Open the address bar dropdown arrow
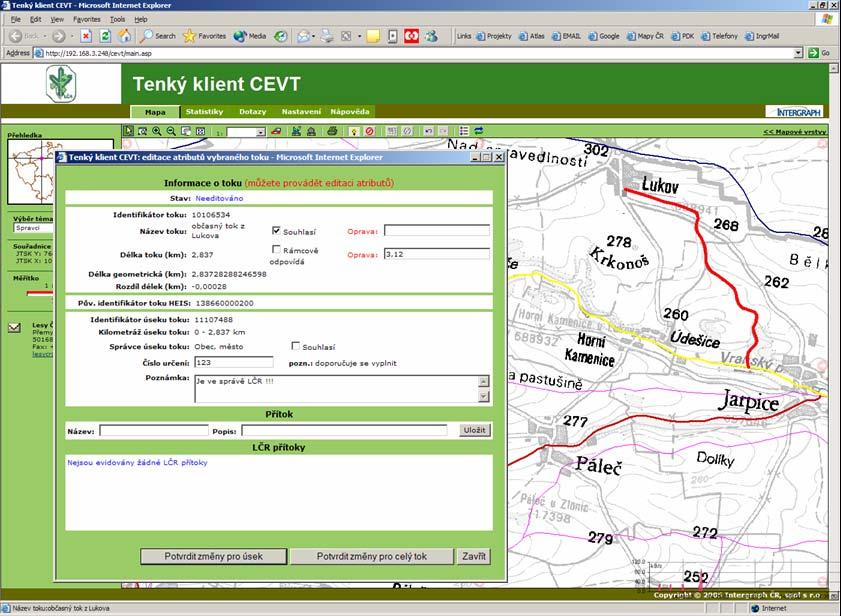Viewport: 841px width, 616px height. 798,53
